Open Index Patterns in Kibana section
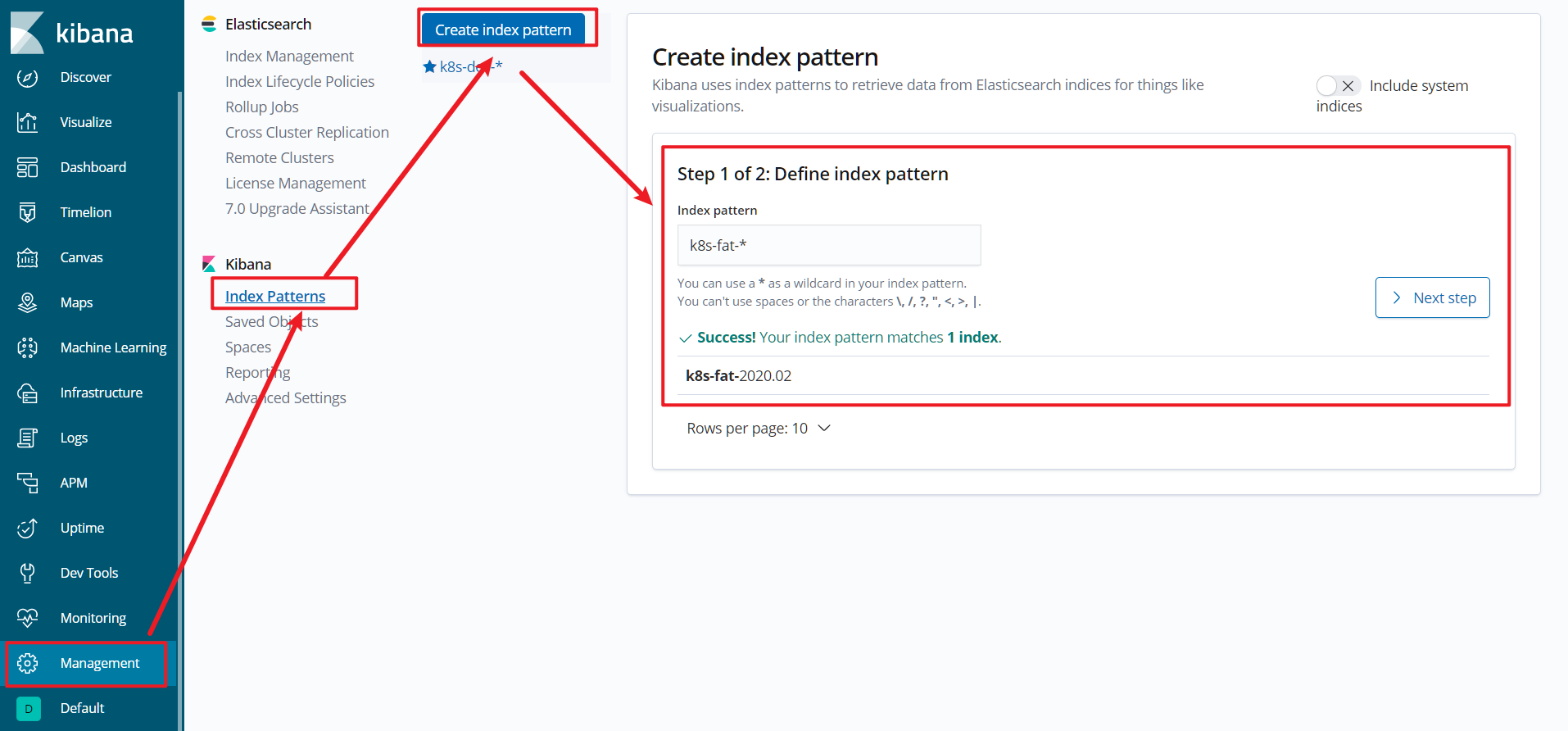 click(x=275, y=297)
